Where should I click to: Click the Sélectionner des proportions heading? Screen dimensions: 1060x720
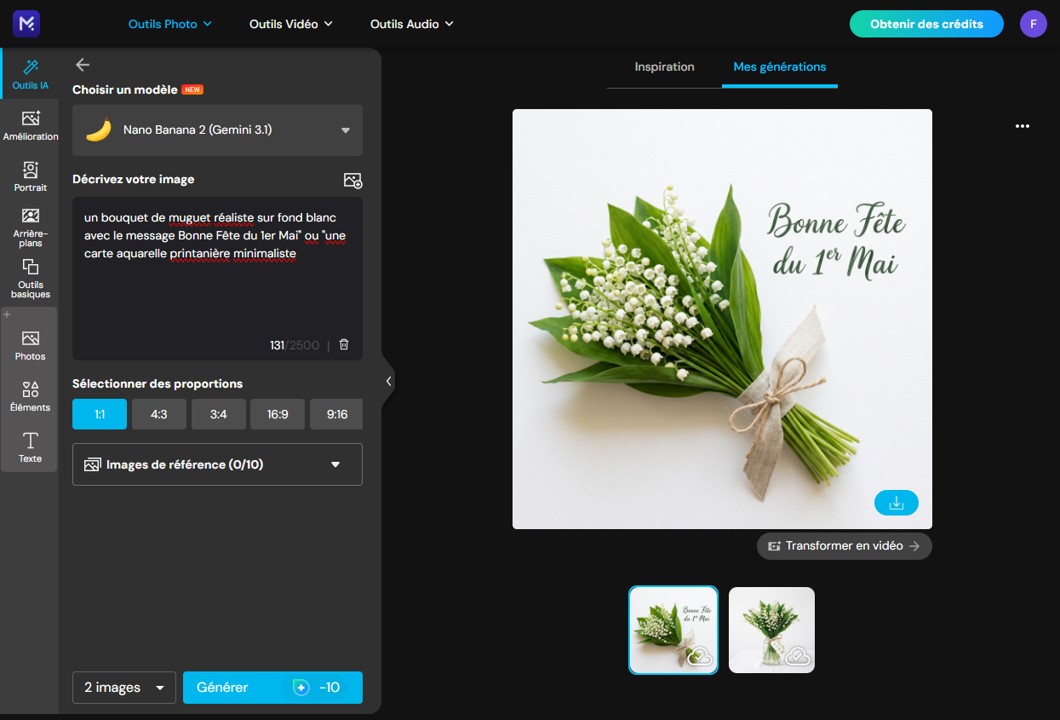pos(158,383)
